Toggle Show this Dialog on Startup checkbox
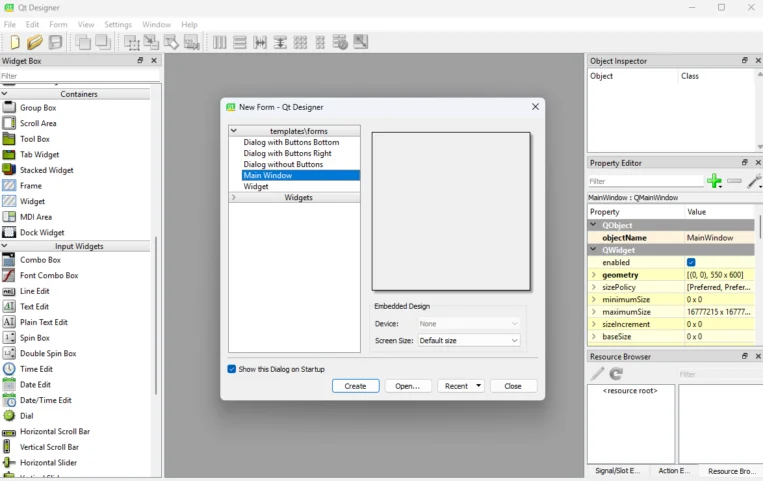This screenshot has height=481, width=763. tap(232, 369)
